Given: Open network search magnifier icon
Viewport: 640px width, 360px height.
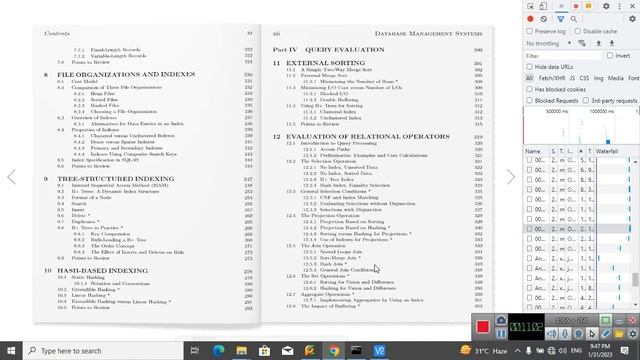Looking at the screenshot, I should coord(574,19).
